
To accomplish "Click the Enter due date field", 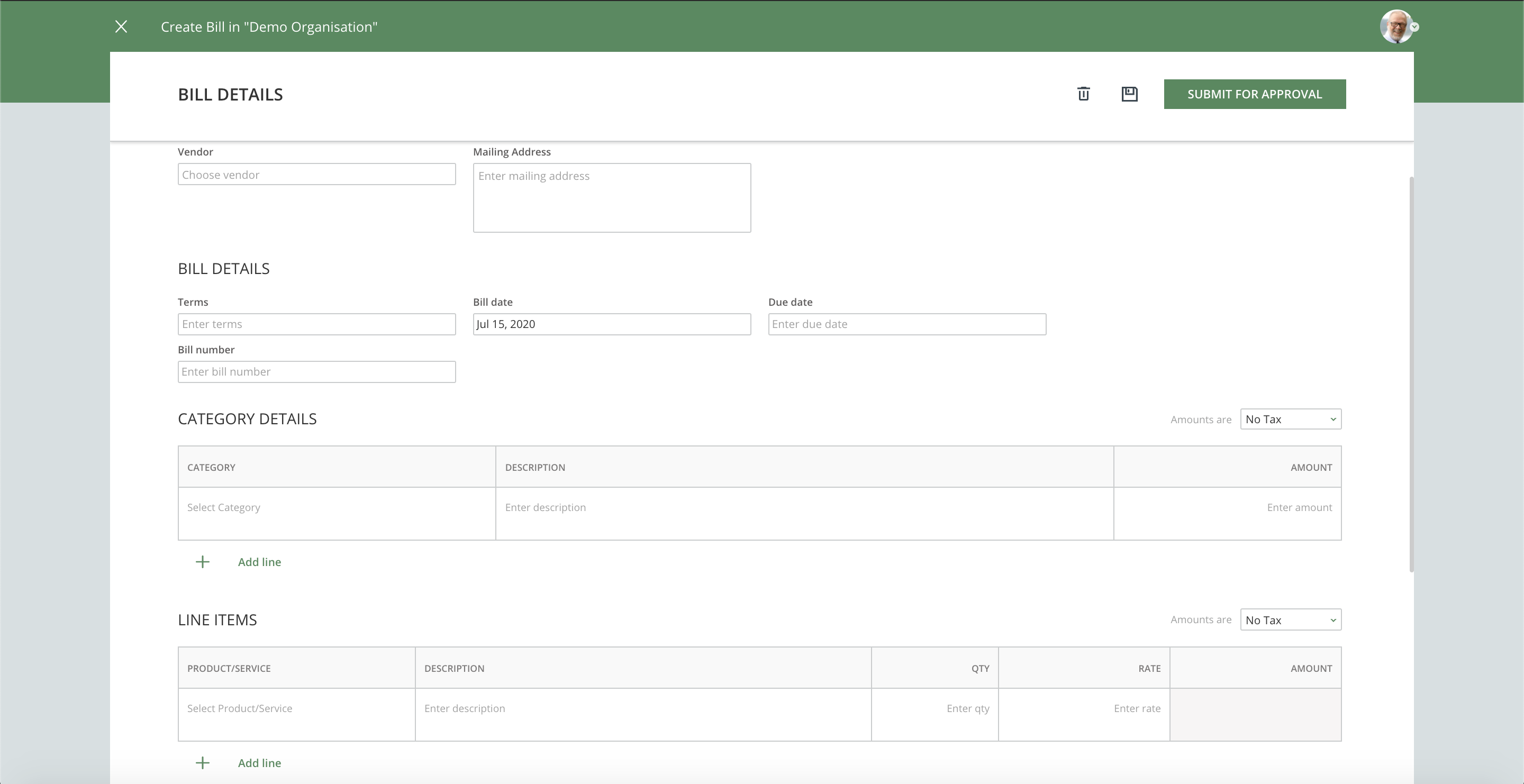I will pos(906,324).
